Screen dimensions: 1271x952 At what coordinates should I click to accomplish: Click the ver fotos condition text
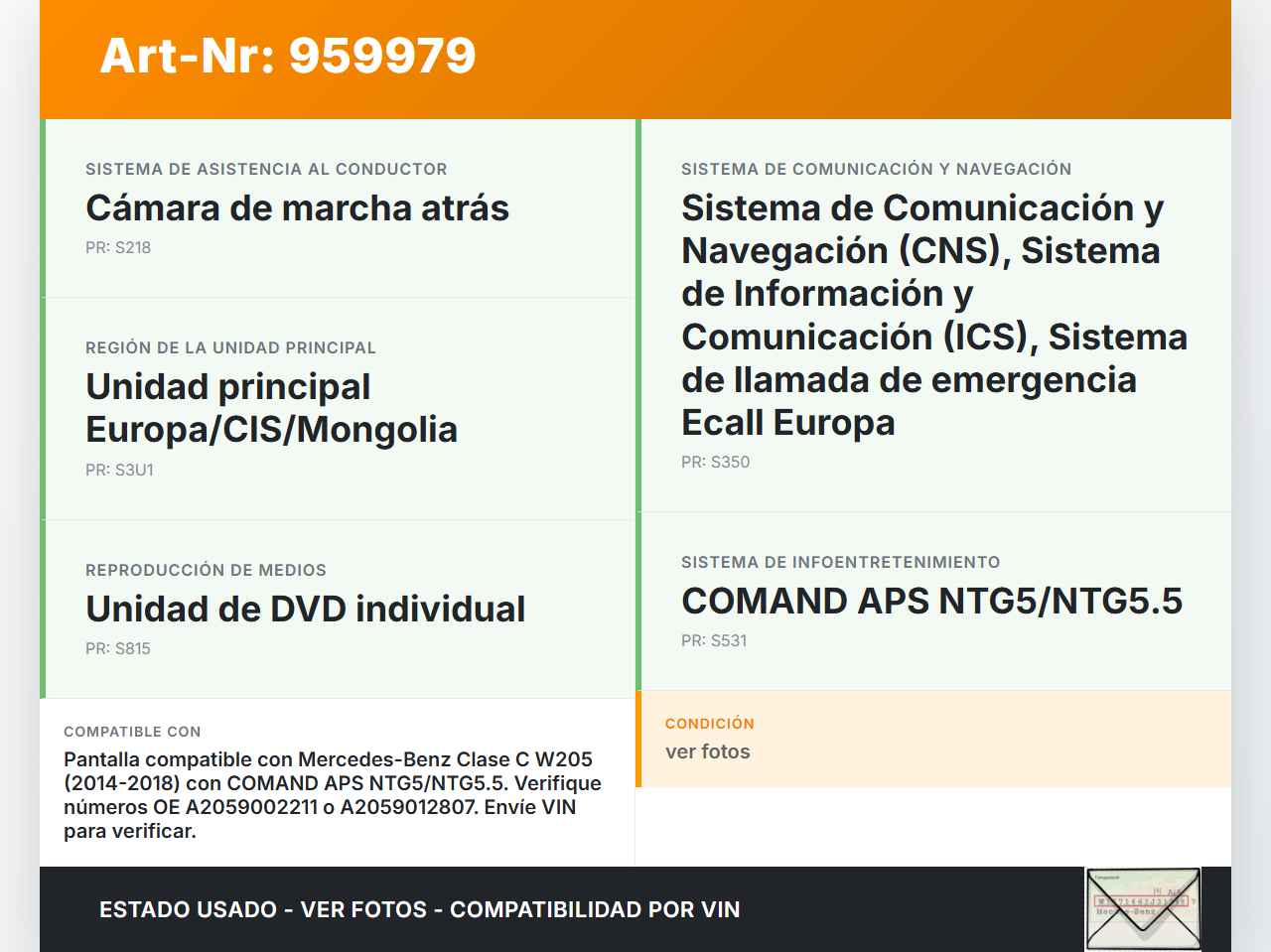(707, 751)
